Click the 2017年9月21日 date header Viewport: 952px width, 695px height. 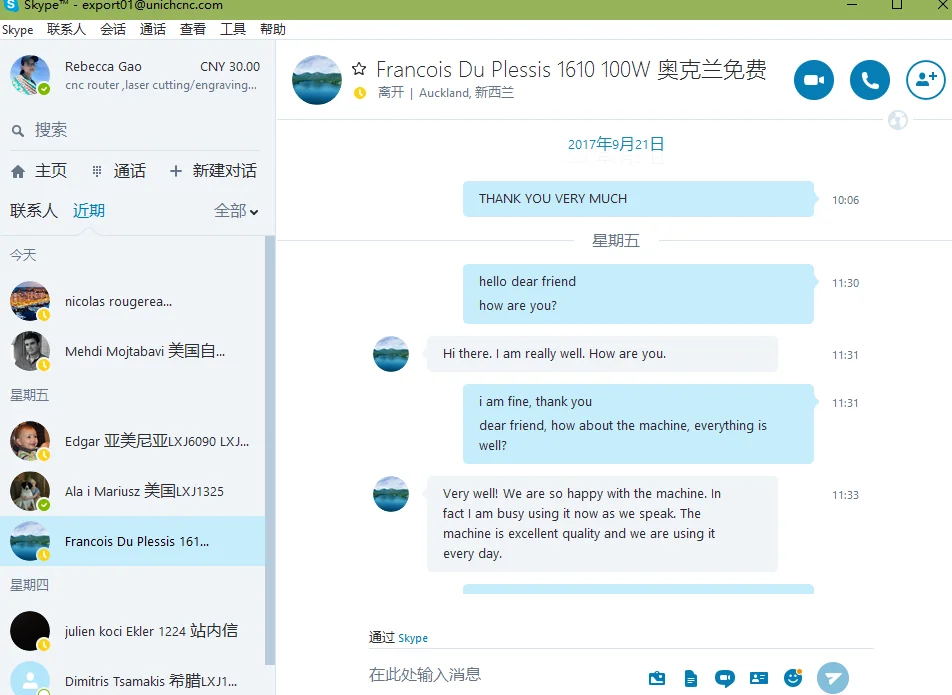pyautogui.click(x=616, y=144)
